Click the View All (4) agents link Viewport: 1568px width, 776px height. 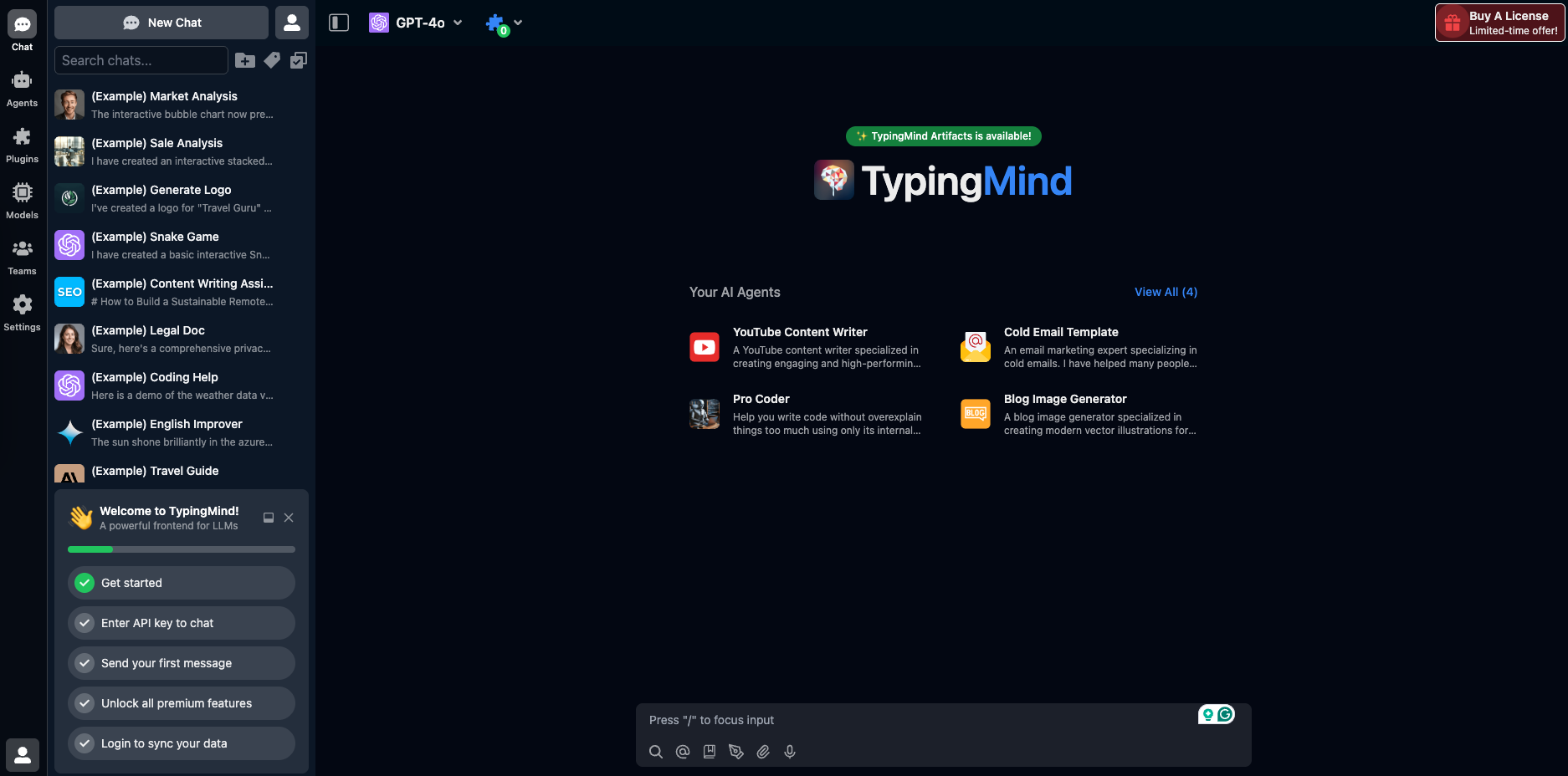click(1166, 292)
